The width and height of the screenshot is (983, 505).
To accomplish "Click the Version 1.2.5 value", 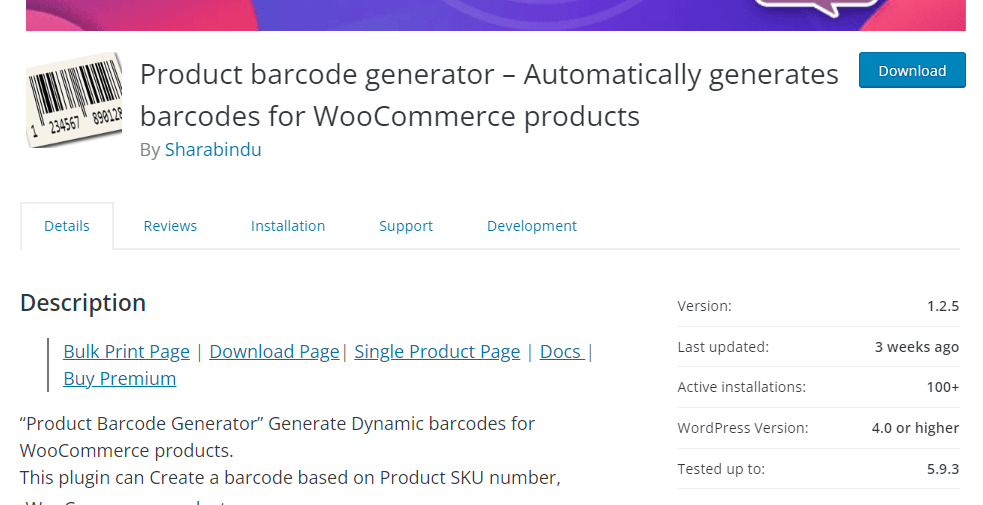I will coord(943,306).
